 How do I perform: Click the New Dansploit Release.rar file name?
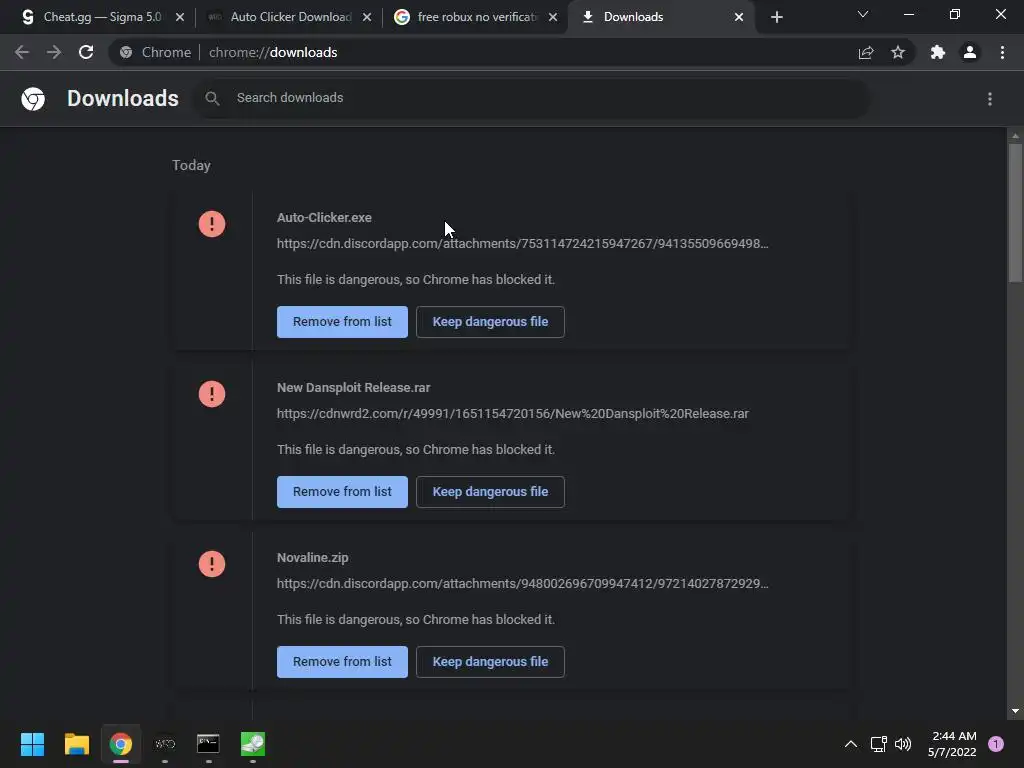(353, 387)
